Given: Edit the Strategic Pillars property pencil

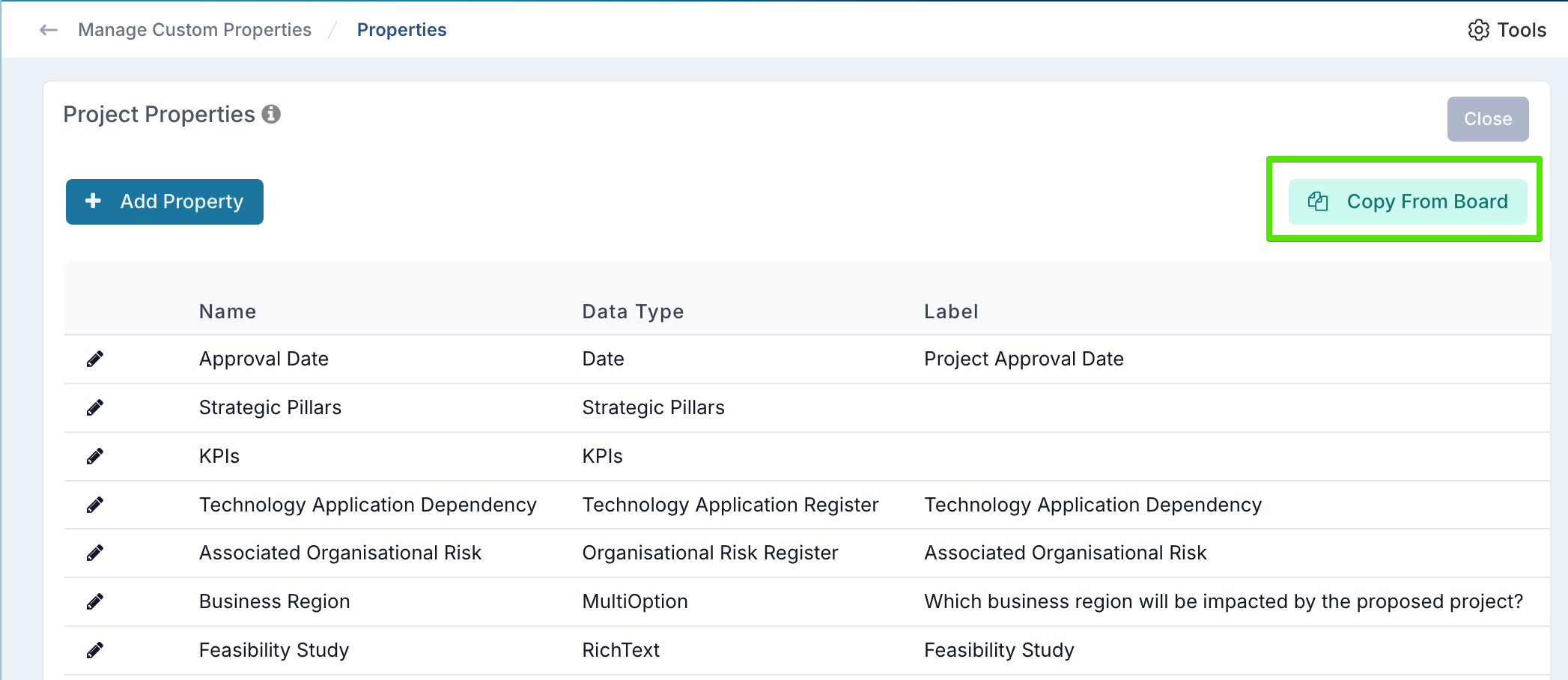Looking at the screenshot, I should point(95,408).
